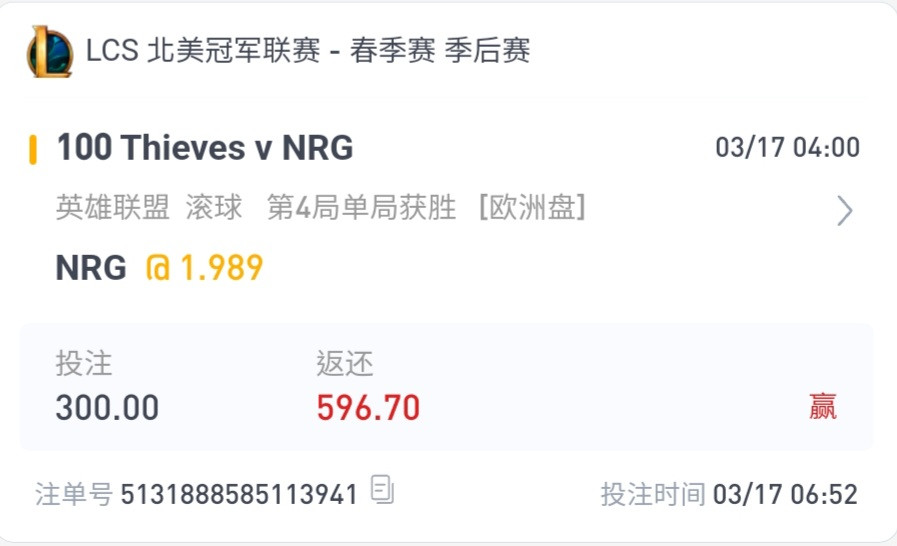Select the NRG bet selection
The height and width of the screenshot is (546, 897).
[91, 267]
